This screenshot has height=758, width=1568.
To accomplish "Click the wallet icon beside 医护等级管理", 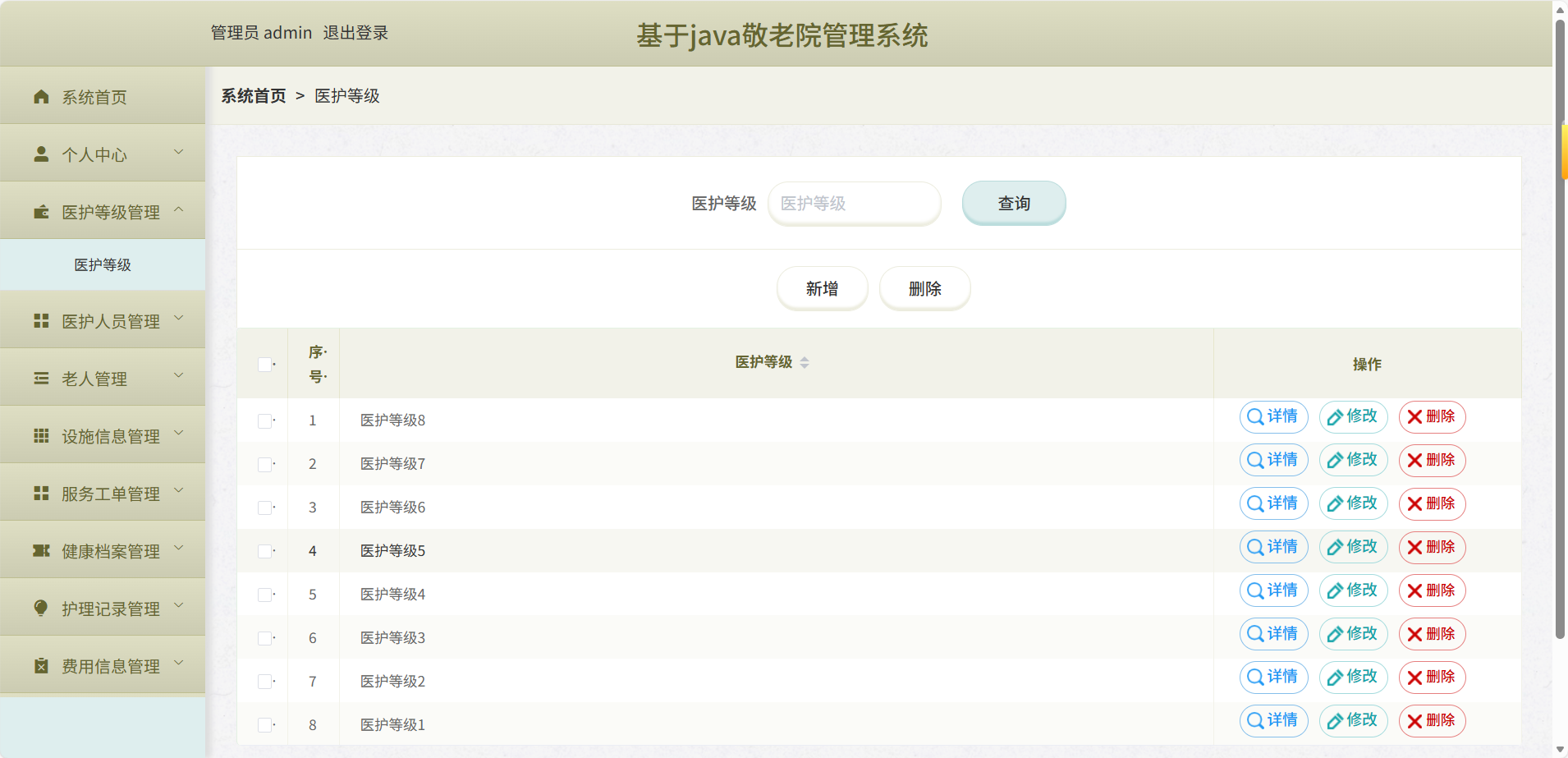I will pyautogui.click(x=41, y=212).
